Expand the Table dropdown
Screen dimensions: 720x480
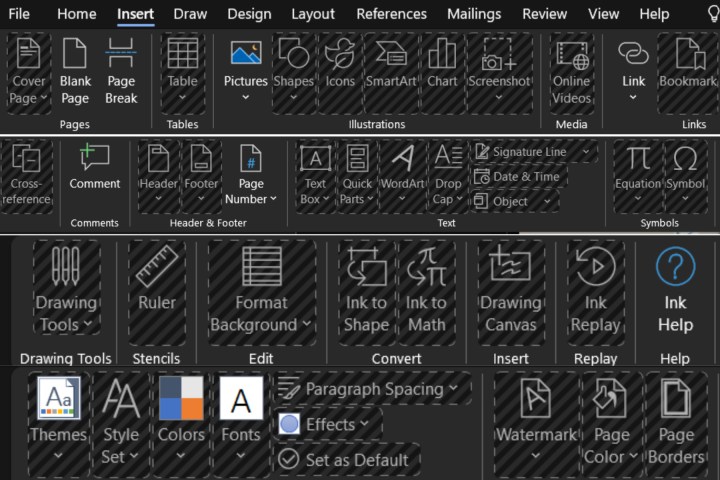point(182,98)
